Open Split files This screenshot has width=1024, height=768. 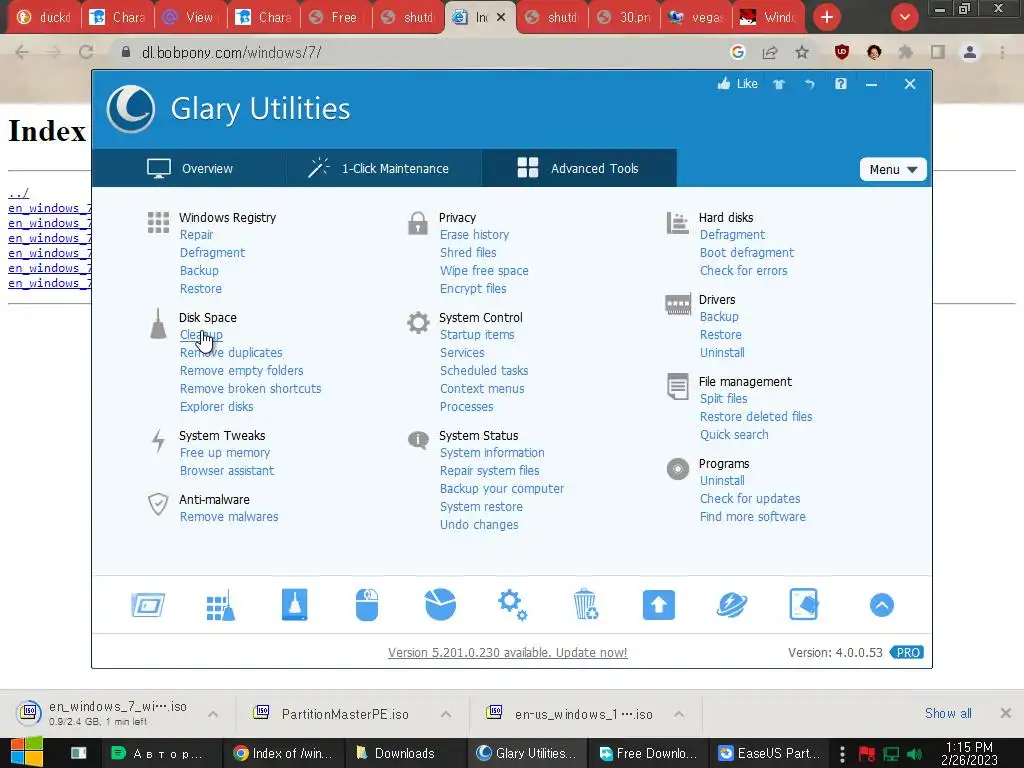(723, 399)
